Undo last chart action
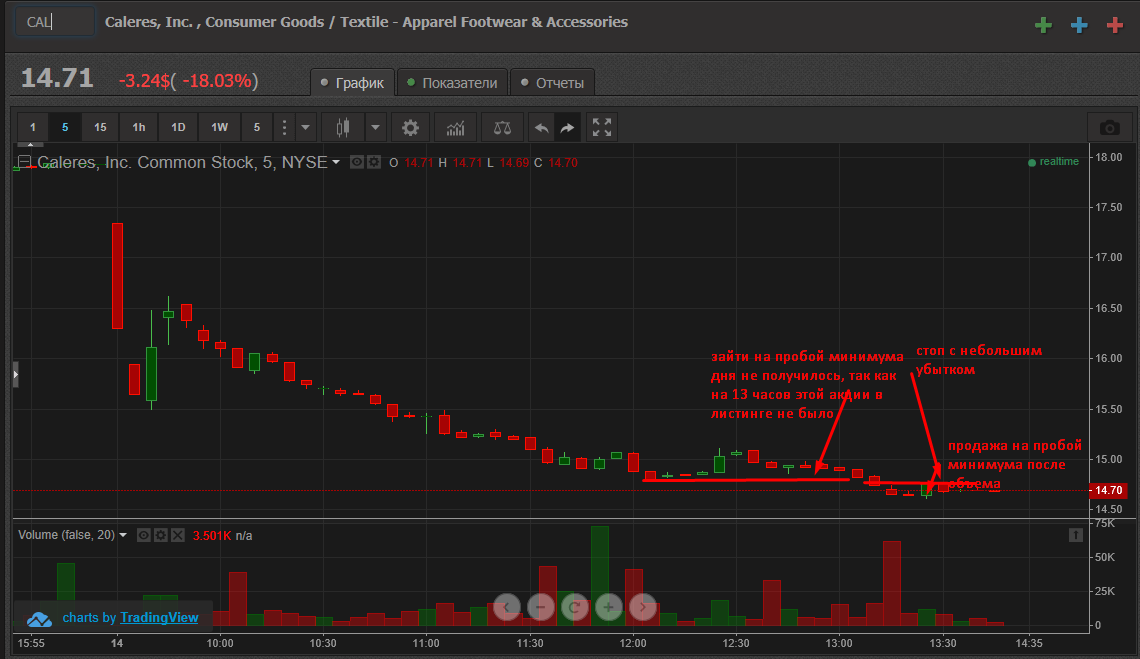 click(541, 128)
